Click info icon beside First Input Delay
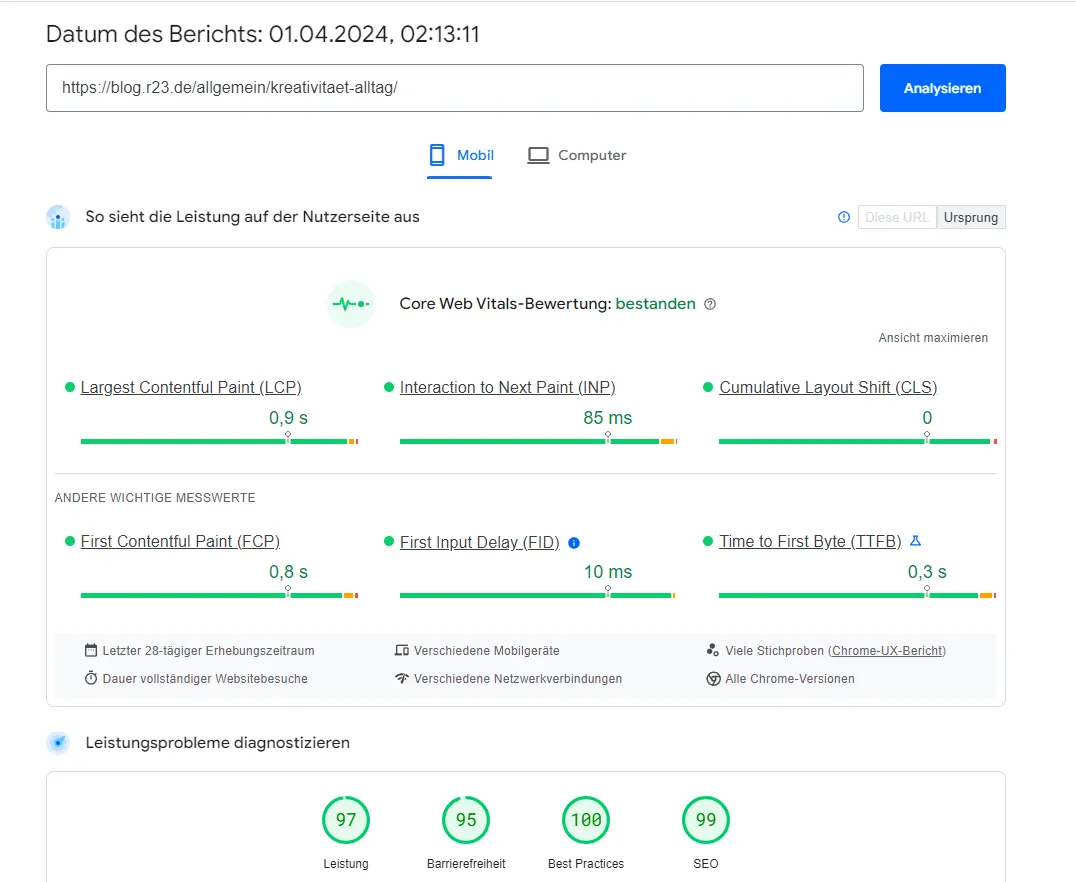The width and height of the screenshot is (1076, 882). pos(574,543)
